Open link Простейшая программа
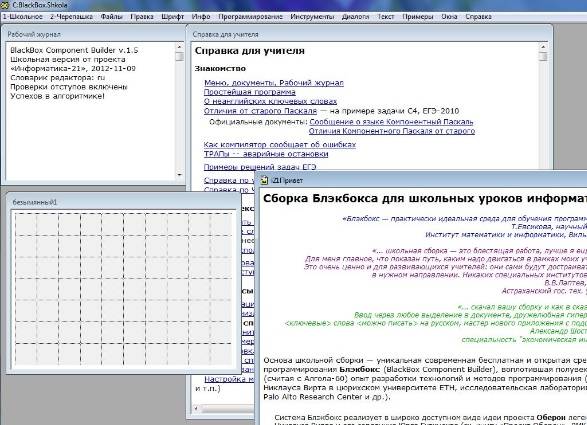 (250, 92)
